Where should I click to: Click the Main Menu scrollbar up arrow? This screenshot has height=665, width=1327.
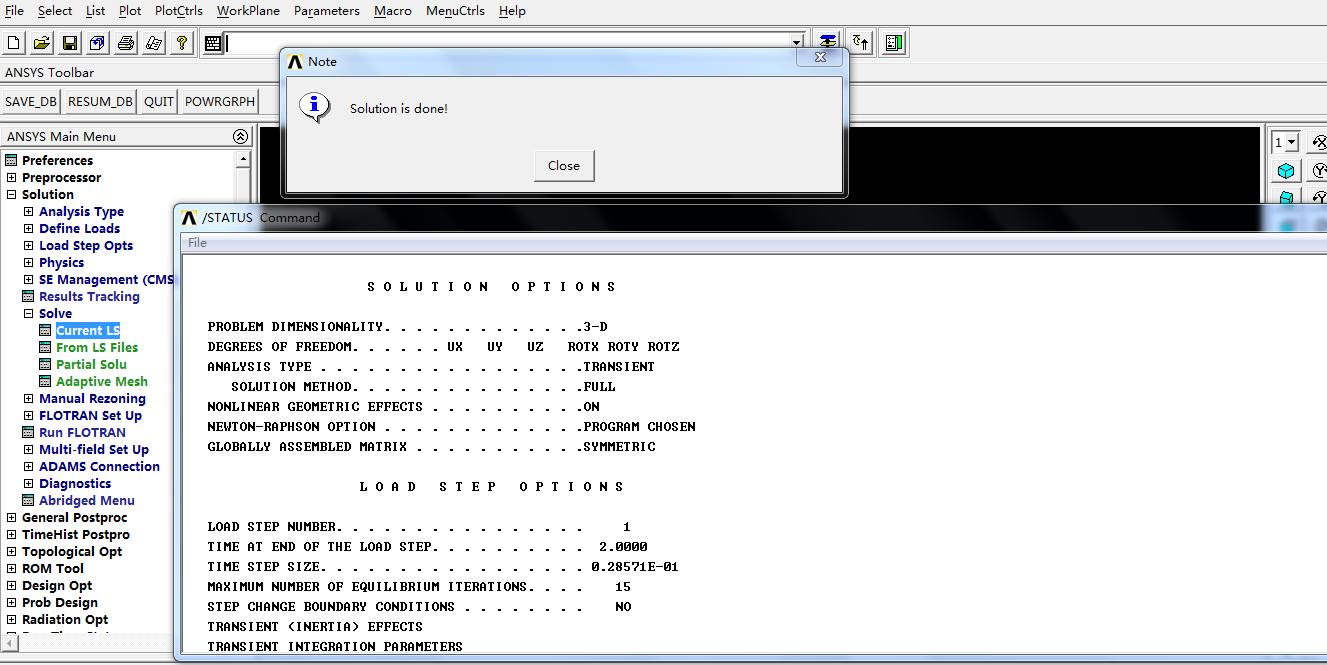(x=243, y=159)
